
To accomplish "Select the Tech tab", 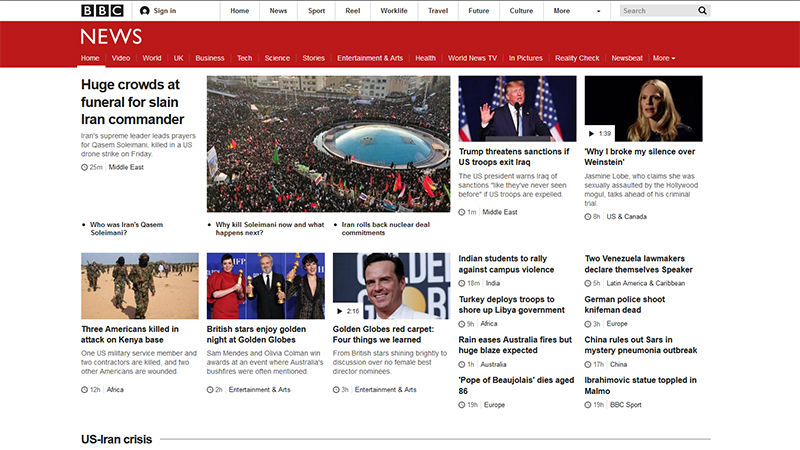I will tap(244, 58).
